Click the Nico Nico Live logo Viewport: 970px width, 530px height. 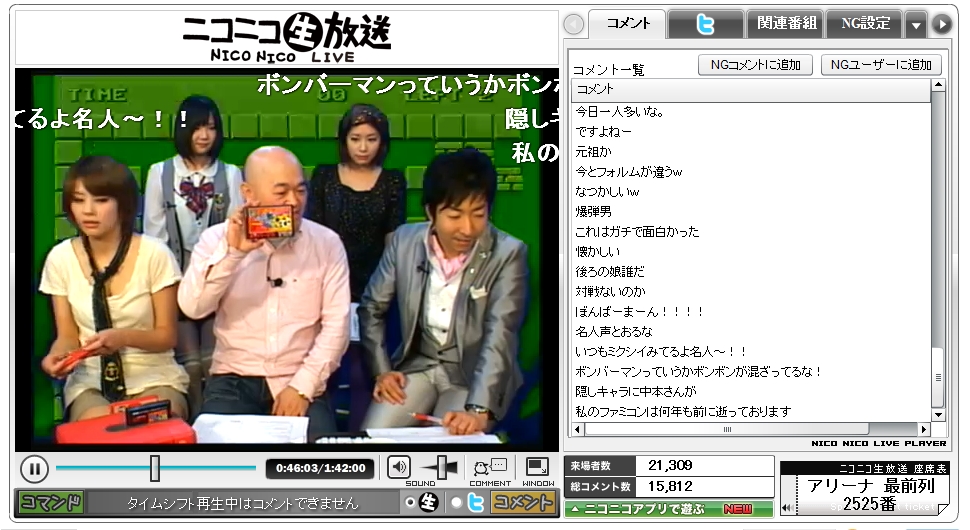tap(286, 37)
